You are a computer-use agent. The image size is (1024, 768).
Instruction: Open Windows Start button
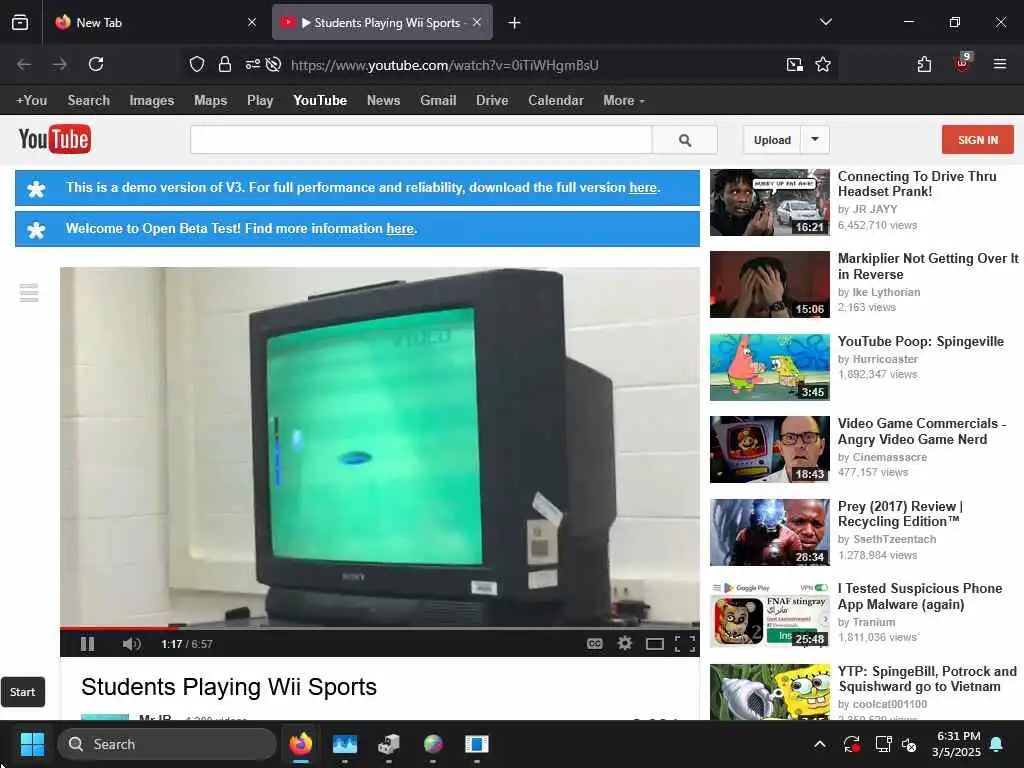click(x=32, y=744)
